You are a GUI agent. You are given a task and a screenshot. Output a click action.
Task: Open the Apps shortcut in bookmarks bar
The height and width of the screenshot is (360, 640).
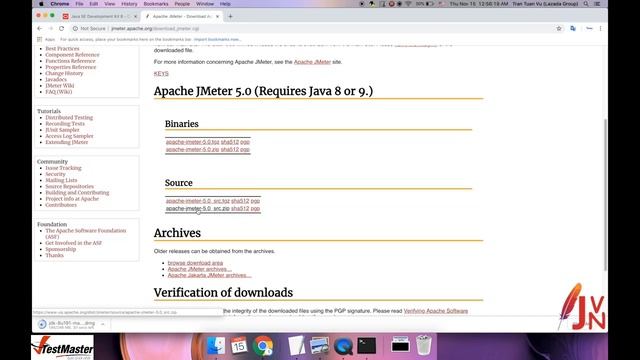tap(46, 40)
